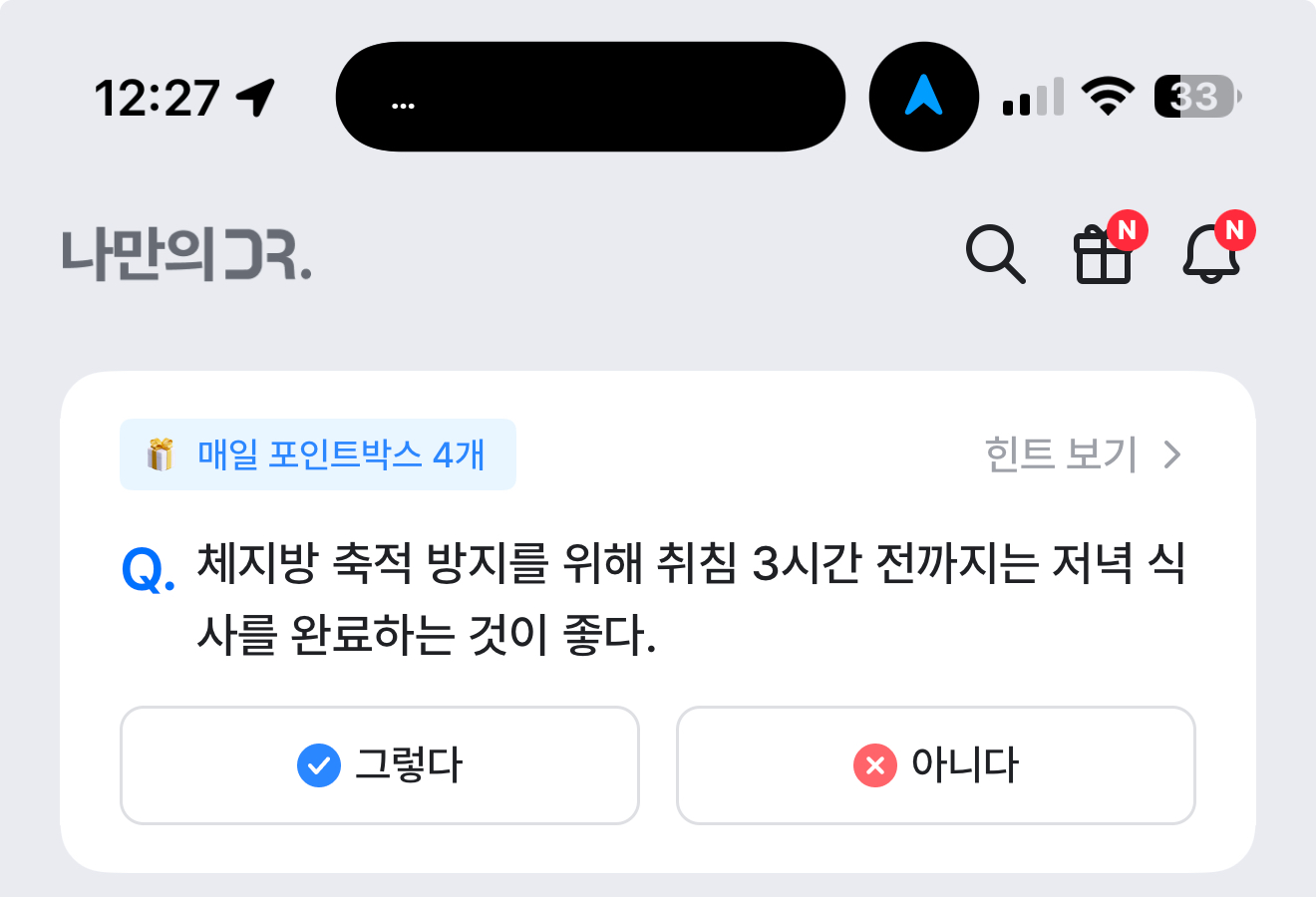Viewport: 1316px width, 897px height.
Task: Open the 힌트 보기 hint link
Action: (x=1084, y=454)
